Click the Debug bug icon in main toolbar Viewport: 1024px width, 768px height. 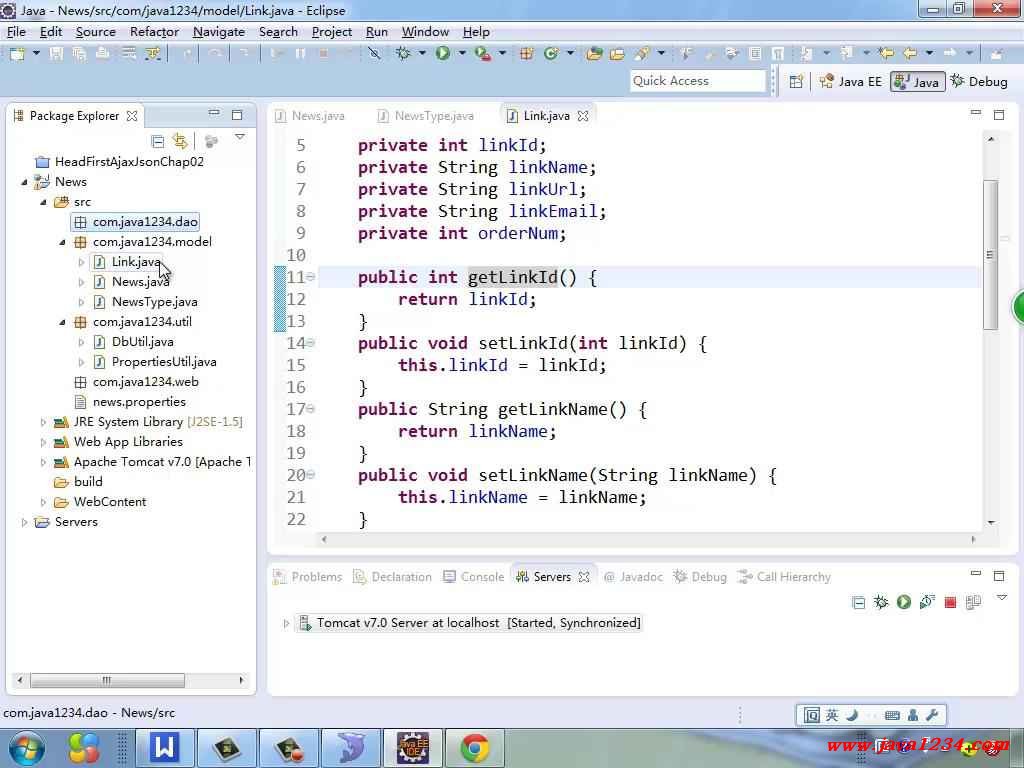(x=404, y=54)
